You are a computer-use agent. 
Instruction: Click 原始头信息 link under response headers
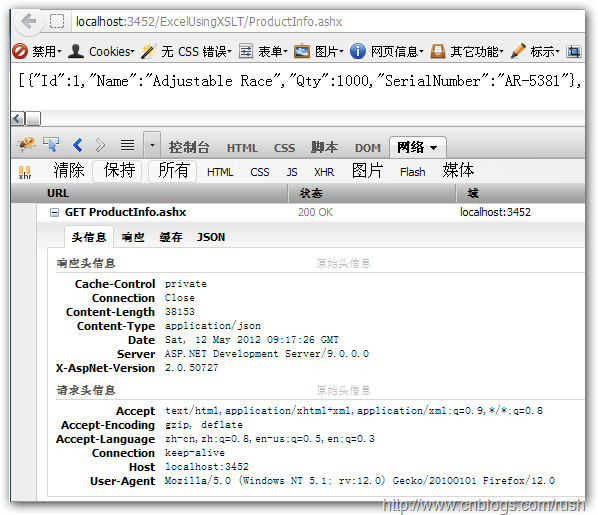tap(343, 263)
